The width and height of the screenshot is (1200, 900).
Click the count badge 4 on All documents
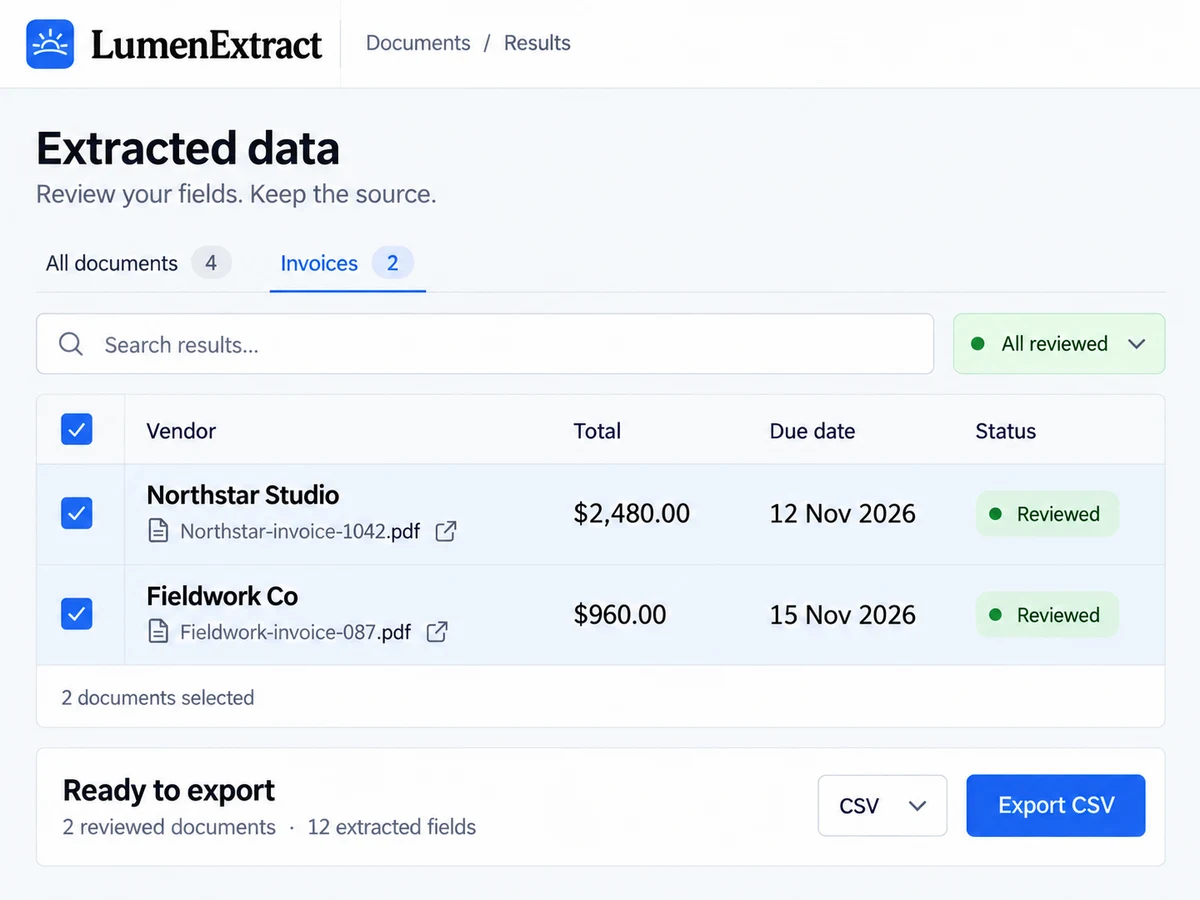tap(211, 263)
